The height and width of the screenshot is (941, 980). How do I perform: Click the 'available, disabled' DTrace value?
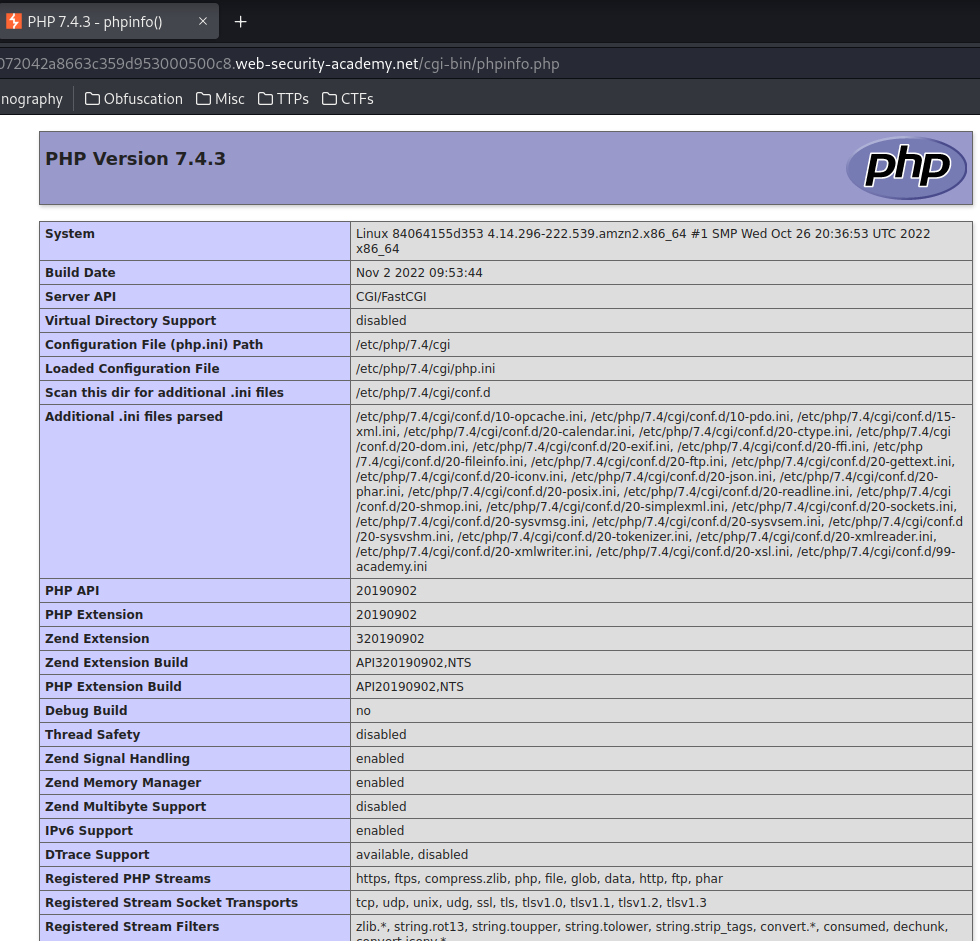pyautogui.click(x=412, y=855)
